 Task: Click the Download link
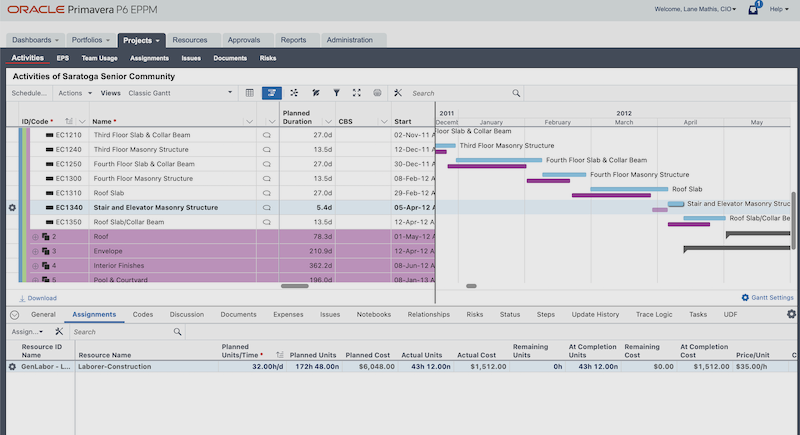coord(42,298)
